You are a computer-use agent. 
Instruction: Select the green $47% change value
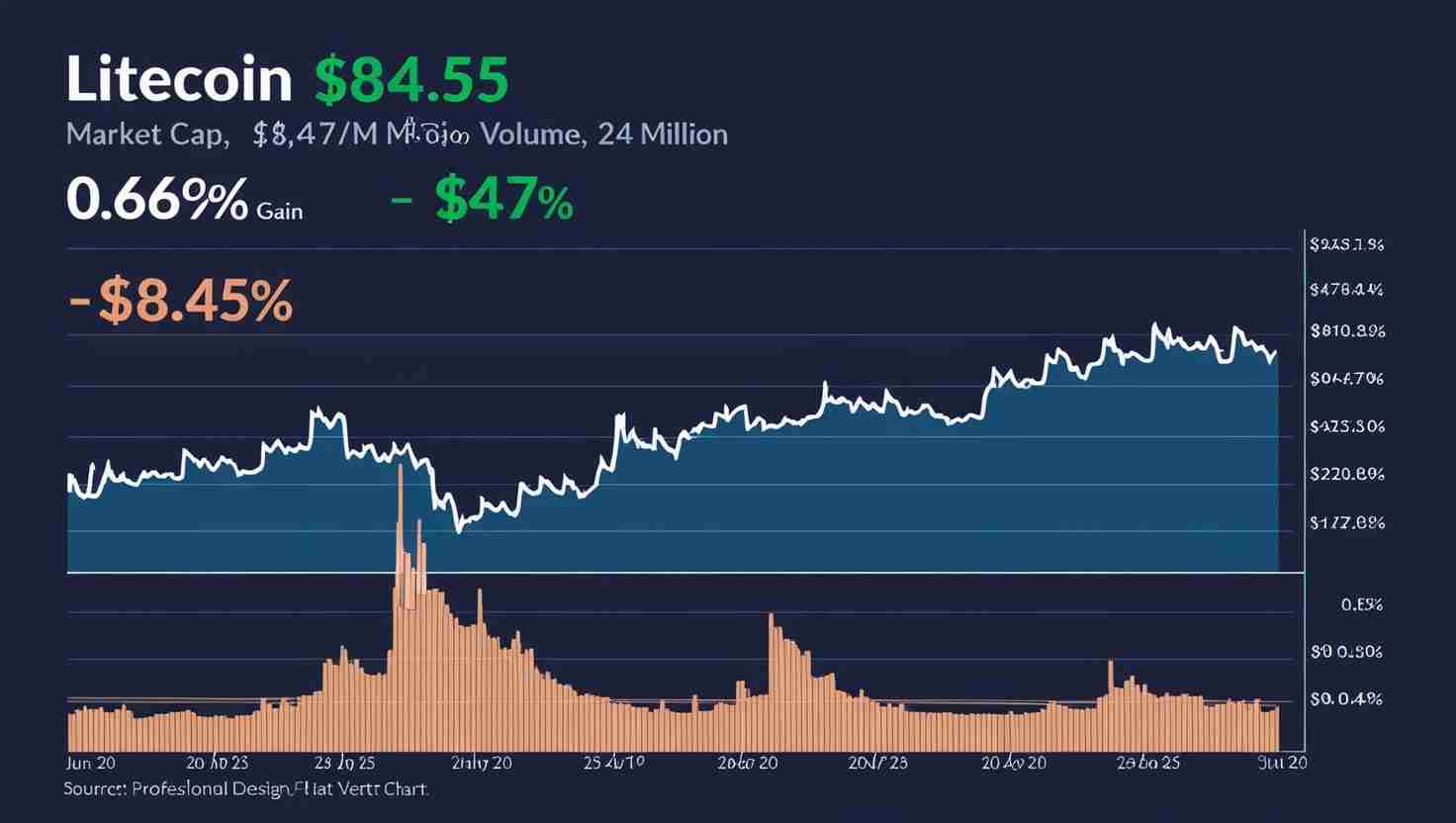pos(502,201)
